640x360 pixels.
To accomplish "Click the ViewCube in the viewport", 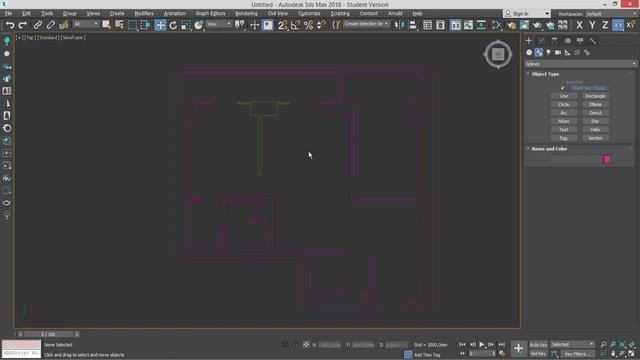I will click(x=498, y=54).
